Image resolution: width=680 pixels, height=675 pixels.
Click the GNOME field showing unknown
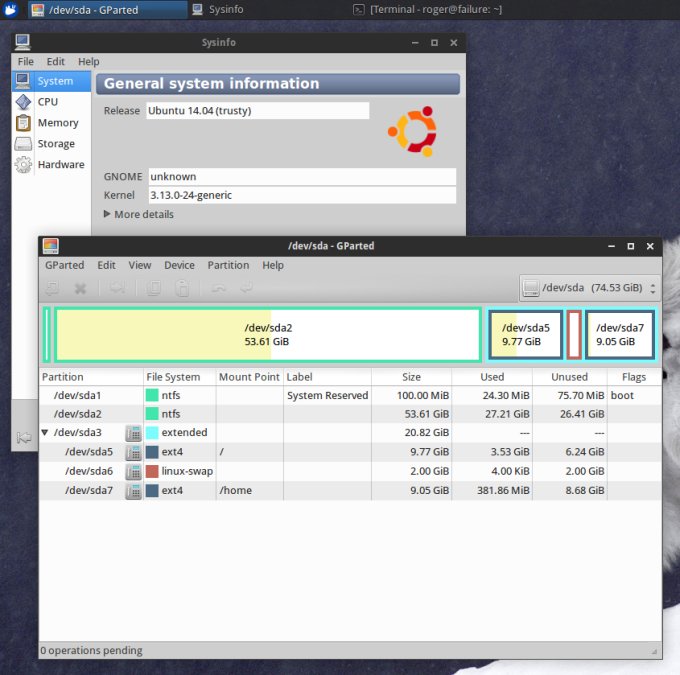click(302, 177)
